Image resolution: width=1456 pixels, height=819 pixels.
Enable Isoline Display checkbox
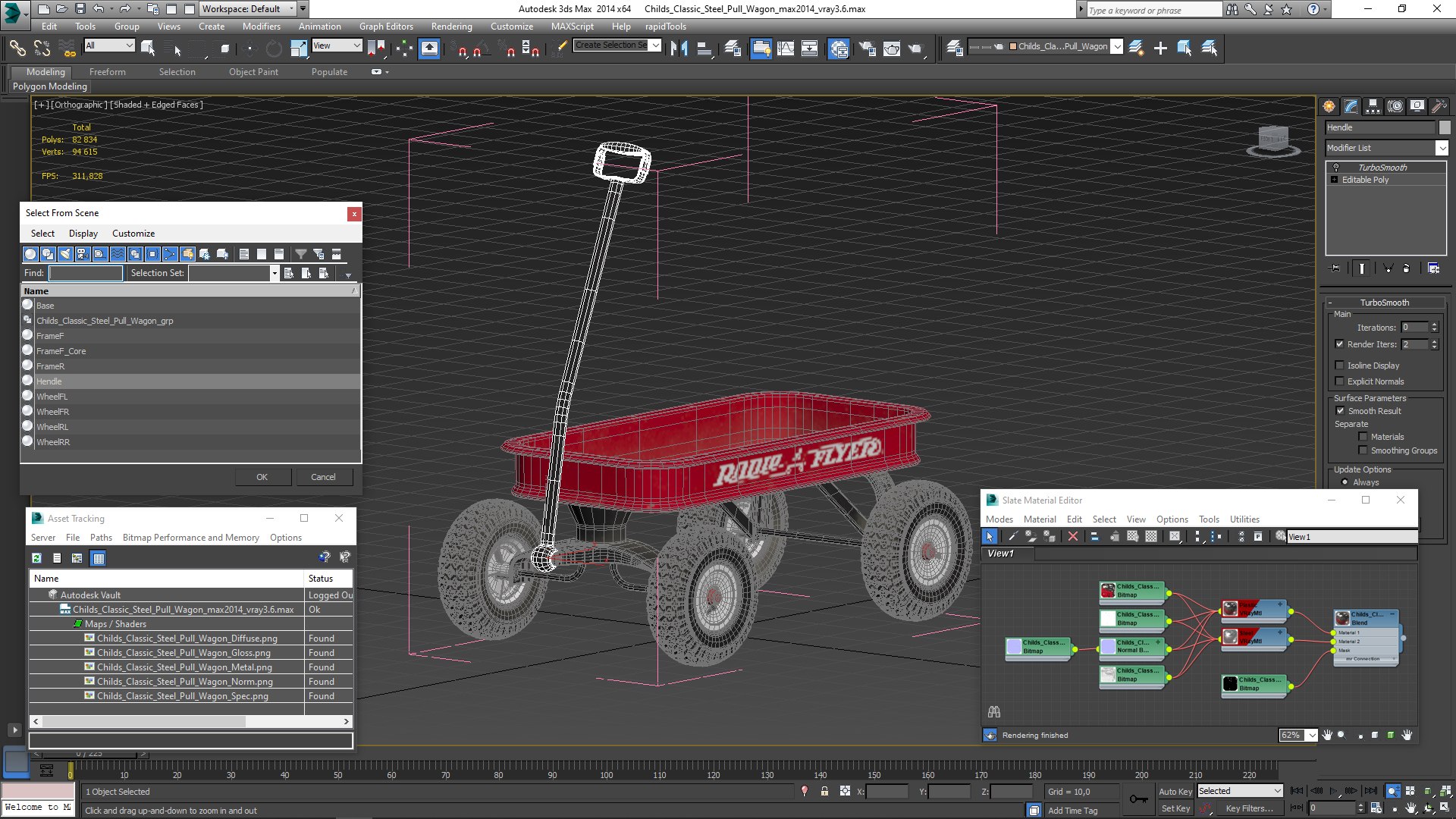coord(1339,366)
